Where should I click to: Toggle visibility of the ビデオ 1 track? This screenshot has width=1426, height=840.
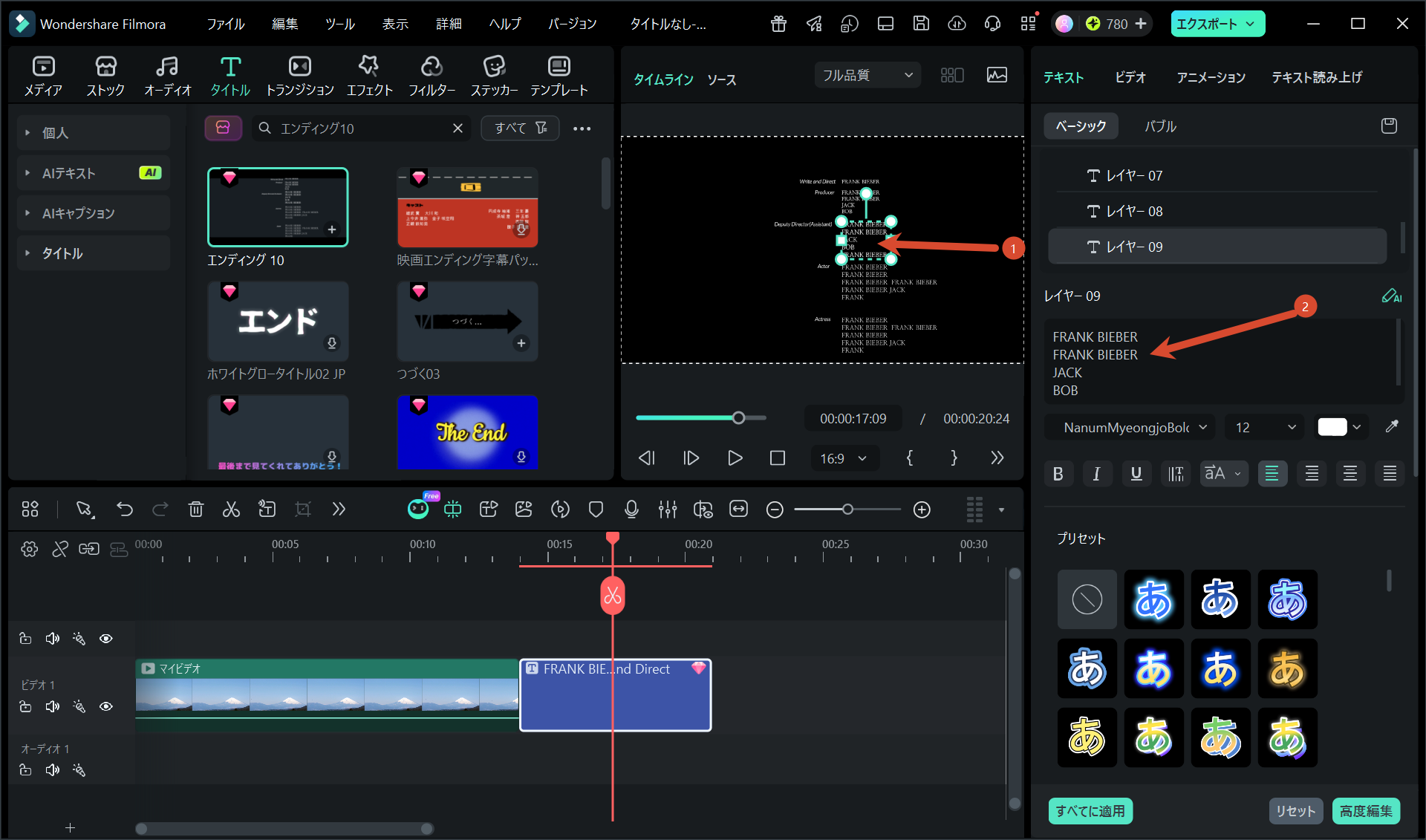tap(106, 706)
